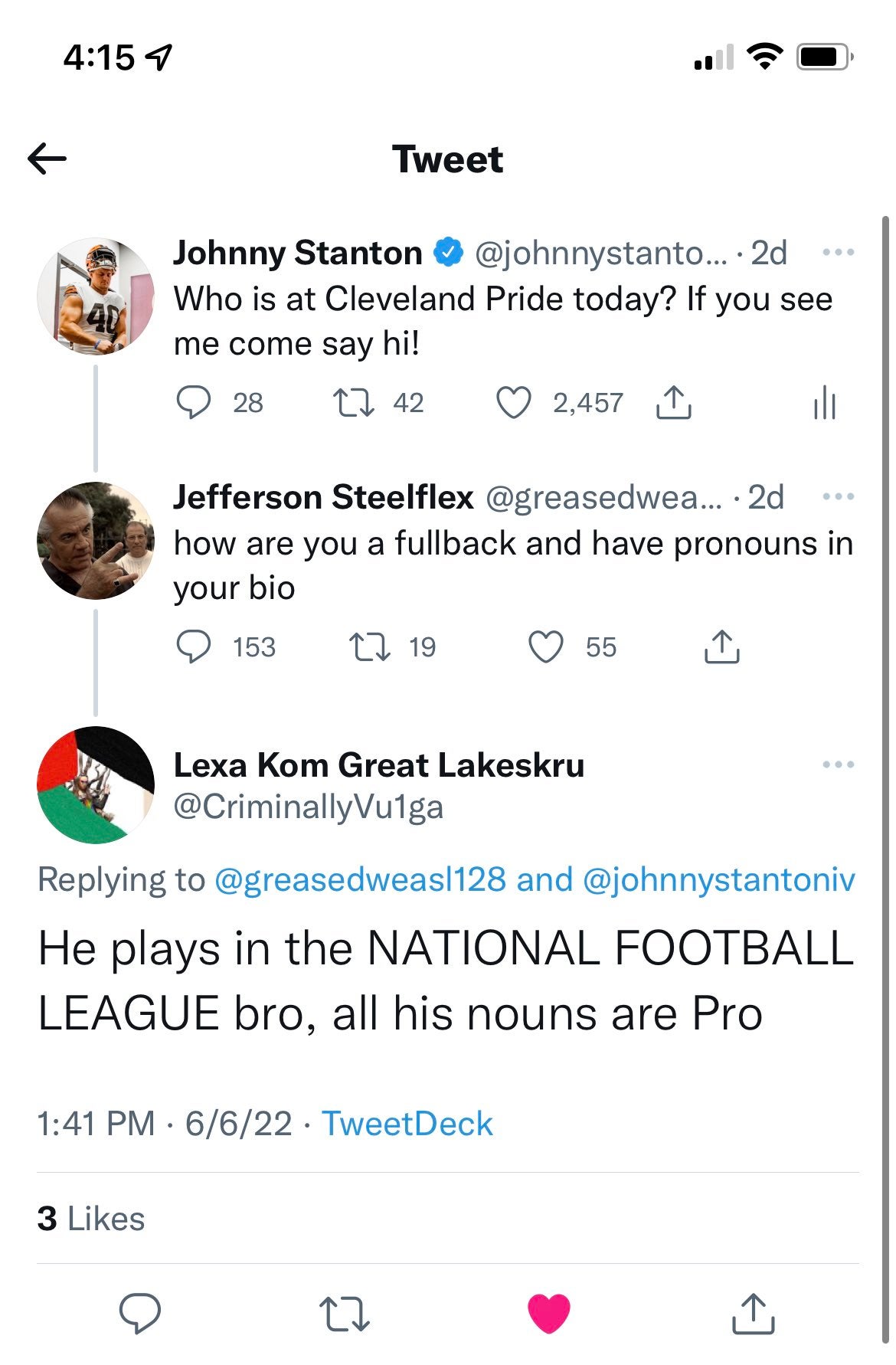This screenshot has width=896, height=1365.
Task: View analytics for Johnny Stanton's tweet
Action: [x=824, y=403]
